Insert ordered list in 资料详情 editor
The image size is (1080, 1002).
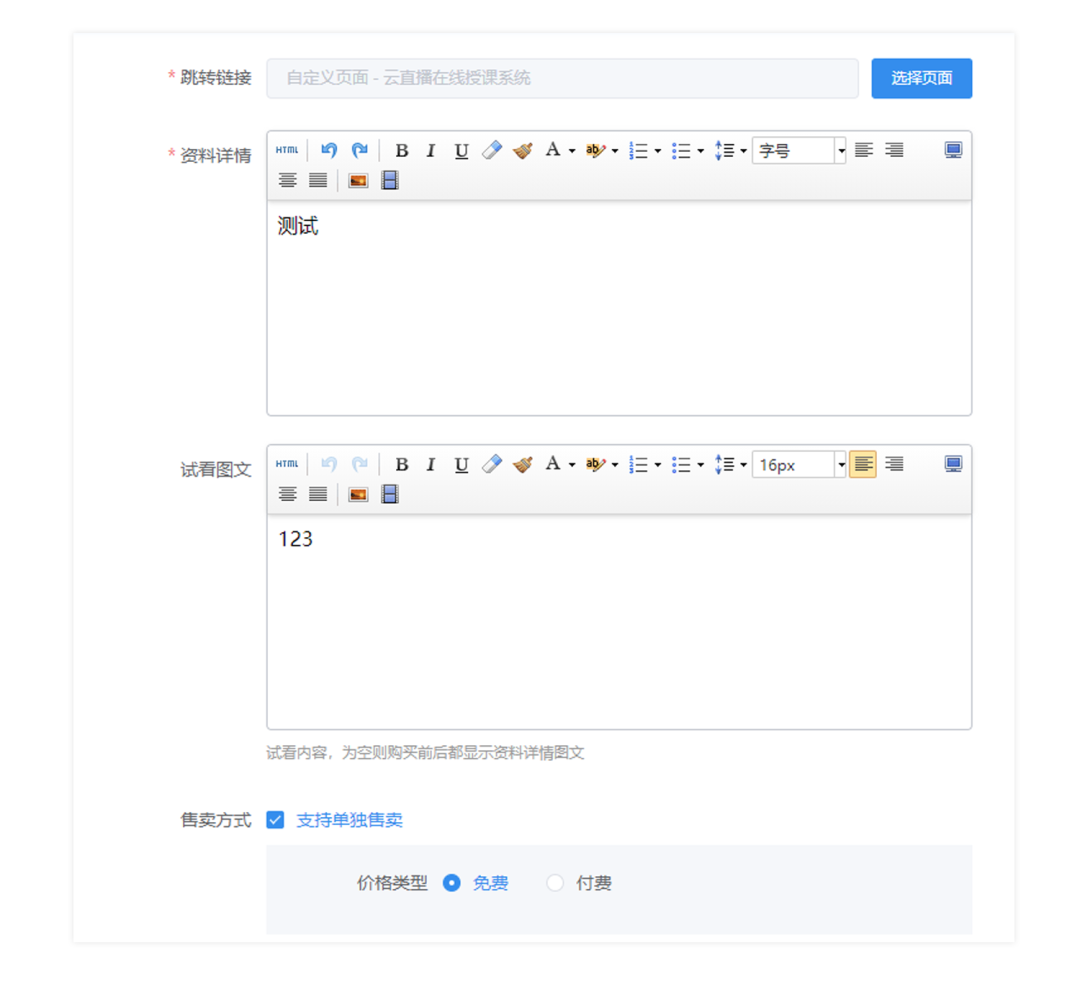tap(638, 150)
